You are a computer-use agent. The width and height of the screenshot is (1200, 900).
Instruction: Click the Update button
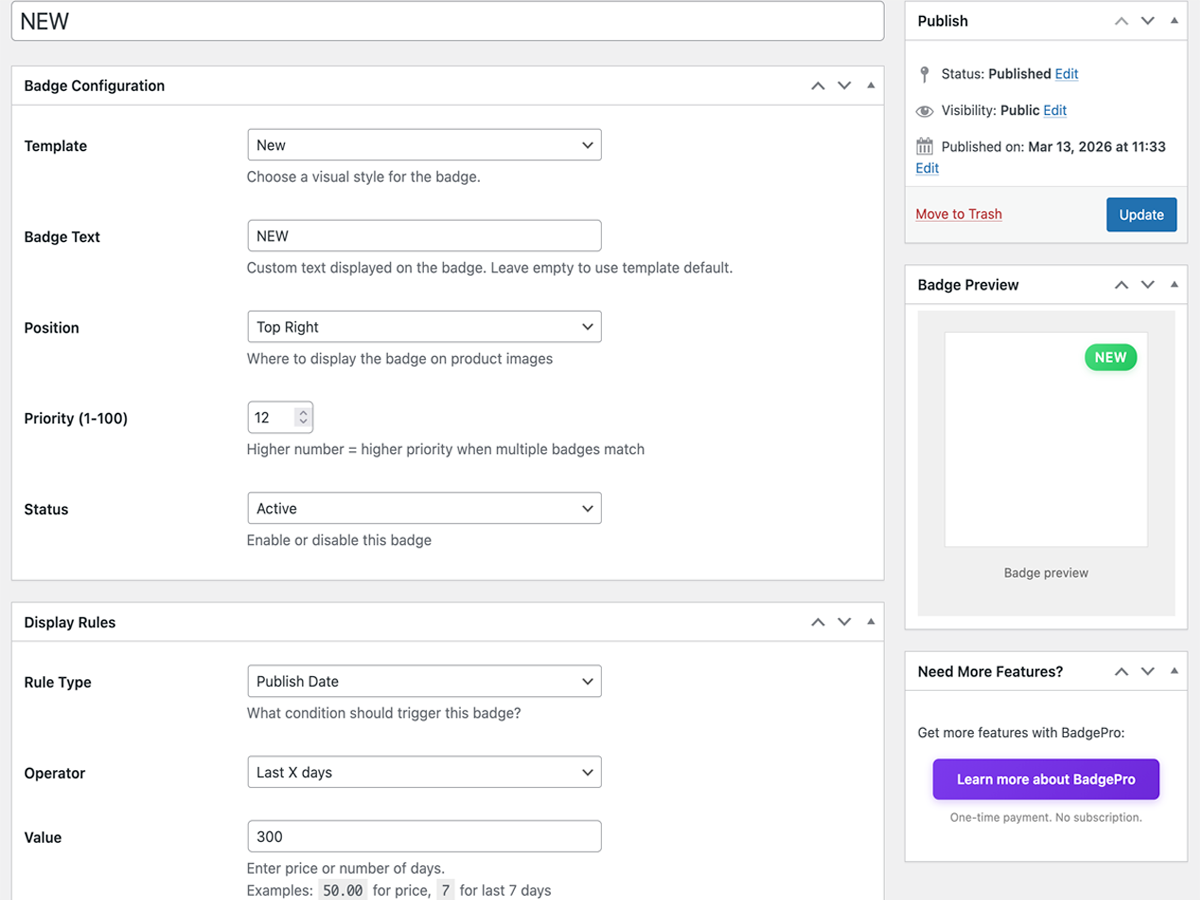(1141, 214)
